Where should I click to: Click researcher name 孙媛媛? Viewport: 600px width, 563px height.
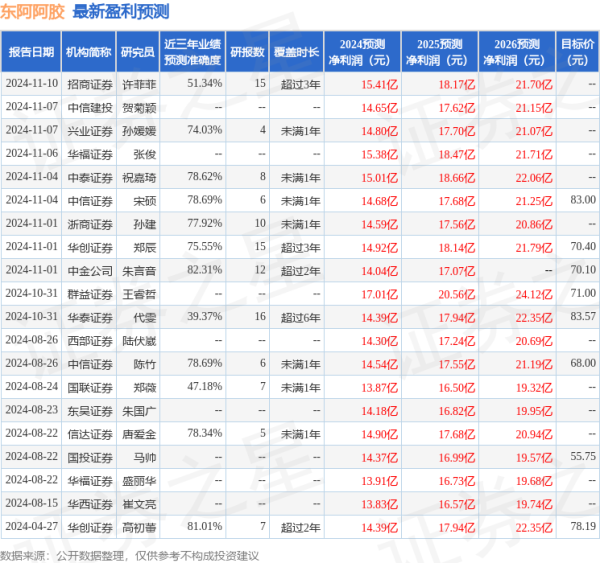tap(139, 131)
